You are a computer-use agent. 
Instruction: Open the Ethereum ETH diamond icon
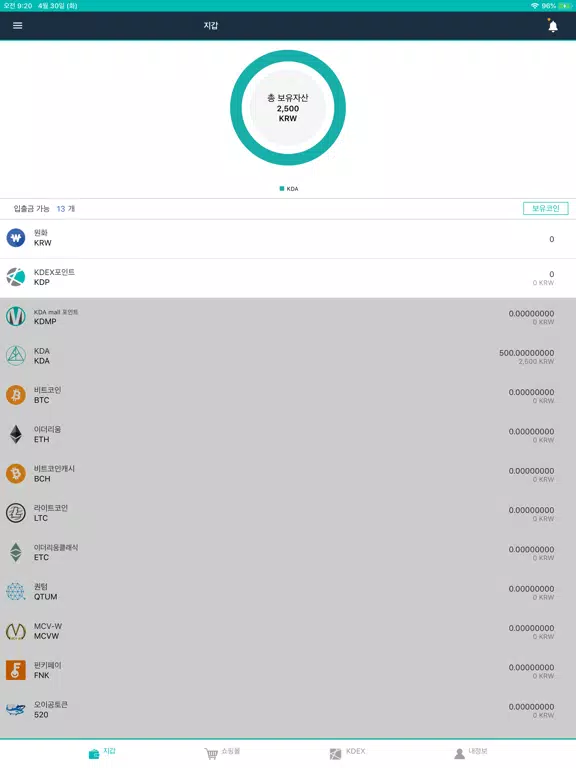click(16, 434)
